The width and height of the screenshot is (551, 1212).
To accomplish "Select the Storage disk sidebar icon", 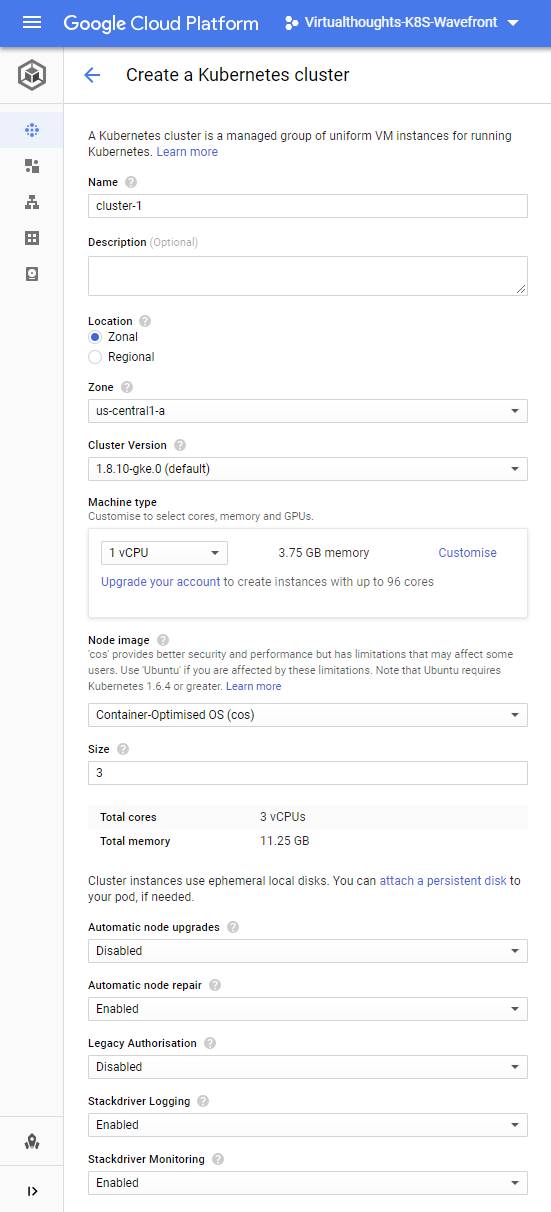I will (x=32, y=274).
